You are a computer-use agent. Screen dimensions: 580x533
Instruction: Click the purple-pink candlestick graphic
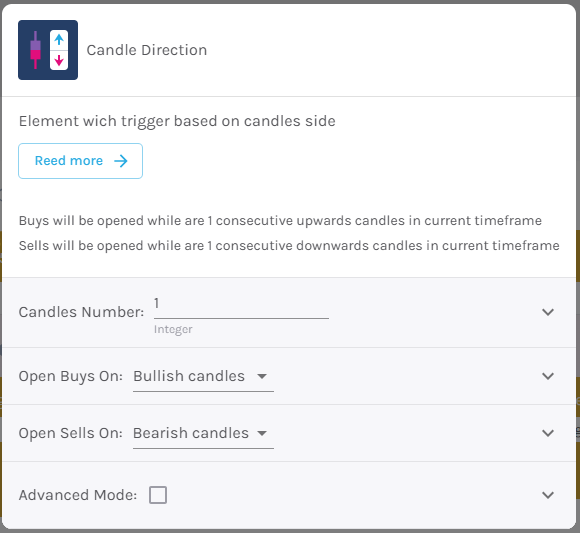[36, 50]
